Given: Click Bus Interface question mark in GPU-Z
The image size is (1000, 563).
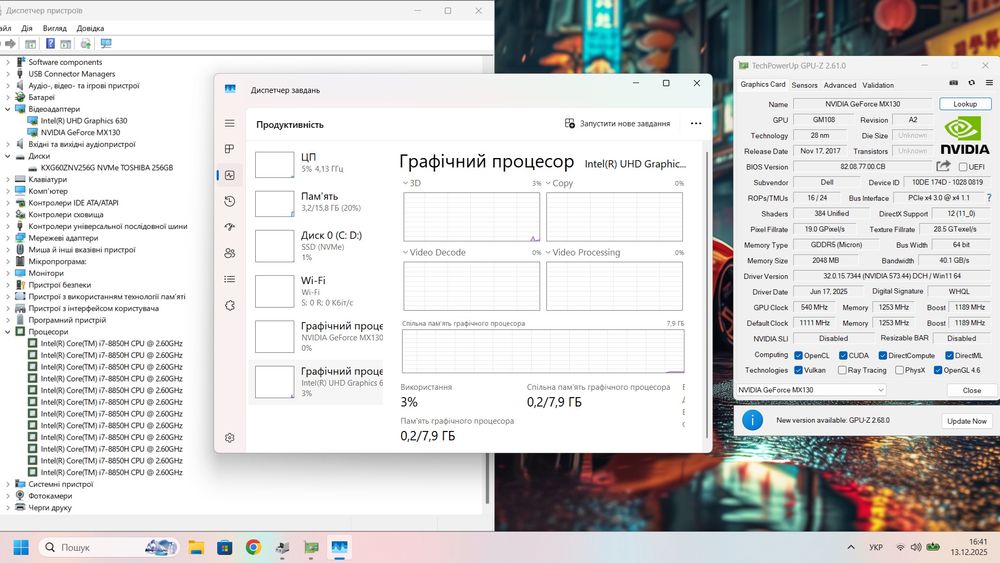Looking at the screenshot, I should (989, 198).
